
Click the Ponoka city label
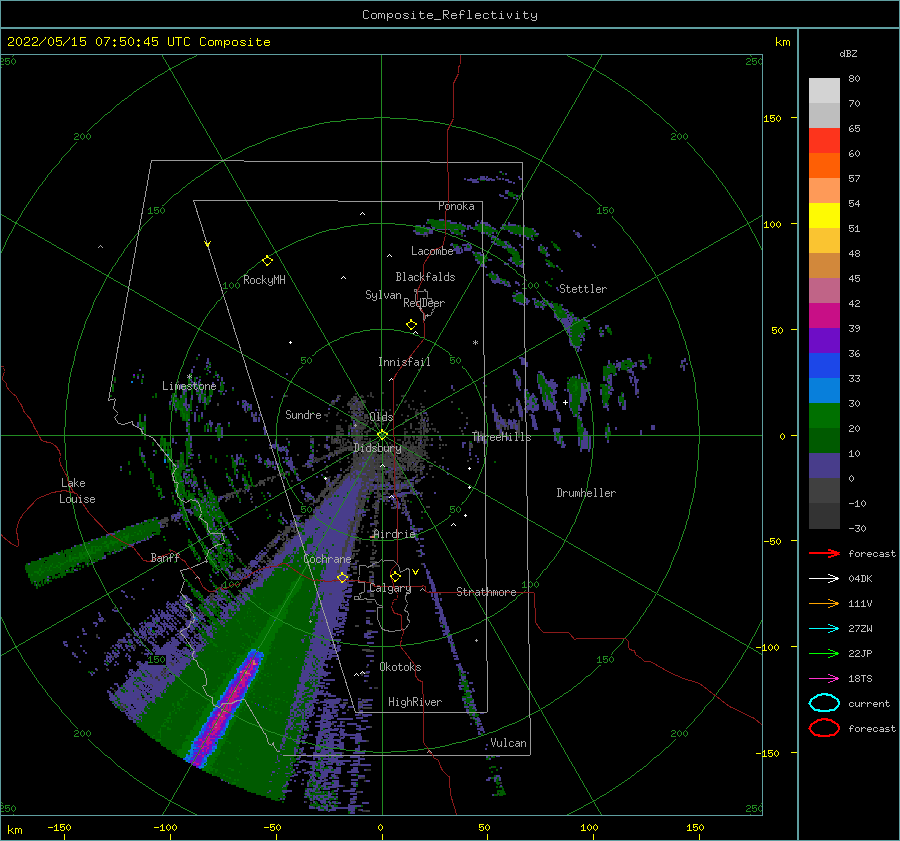click(x=456, y=206)
